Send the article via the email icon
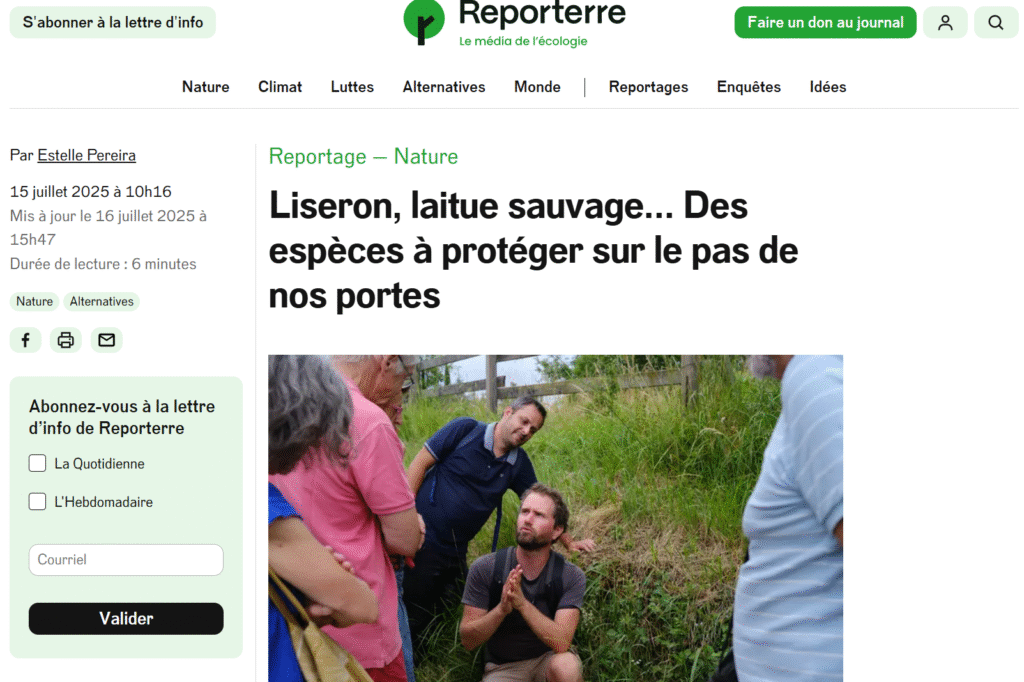The width and height of the screenshot is (1024, 682). tap(106, 340)
